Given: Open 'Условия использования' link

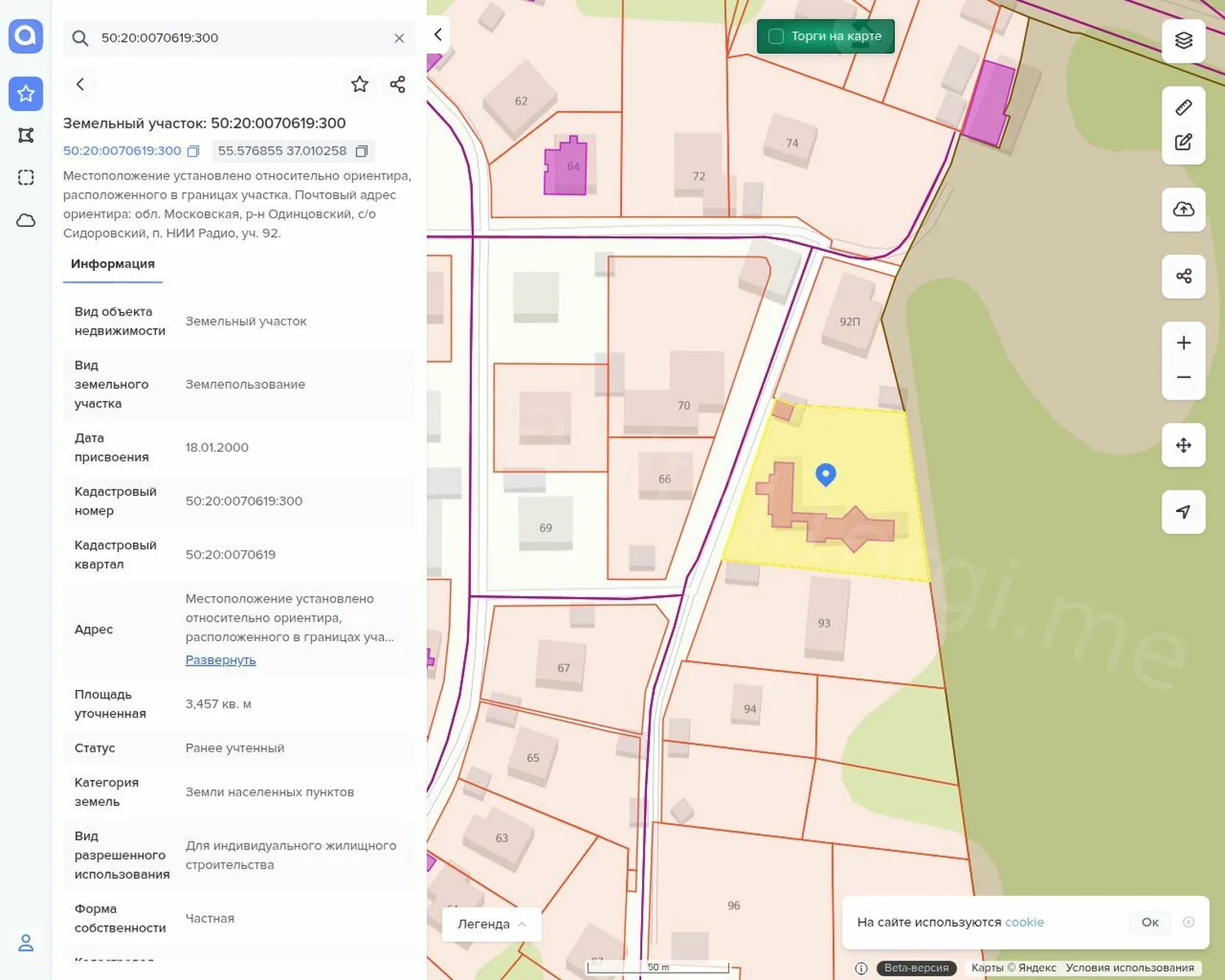Looking at the screenshot, I should coord(1129,968).
